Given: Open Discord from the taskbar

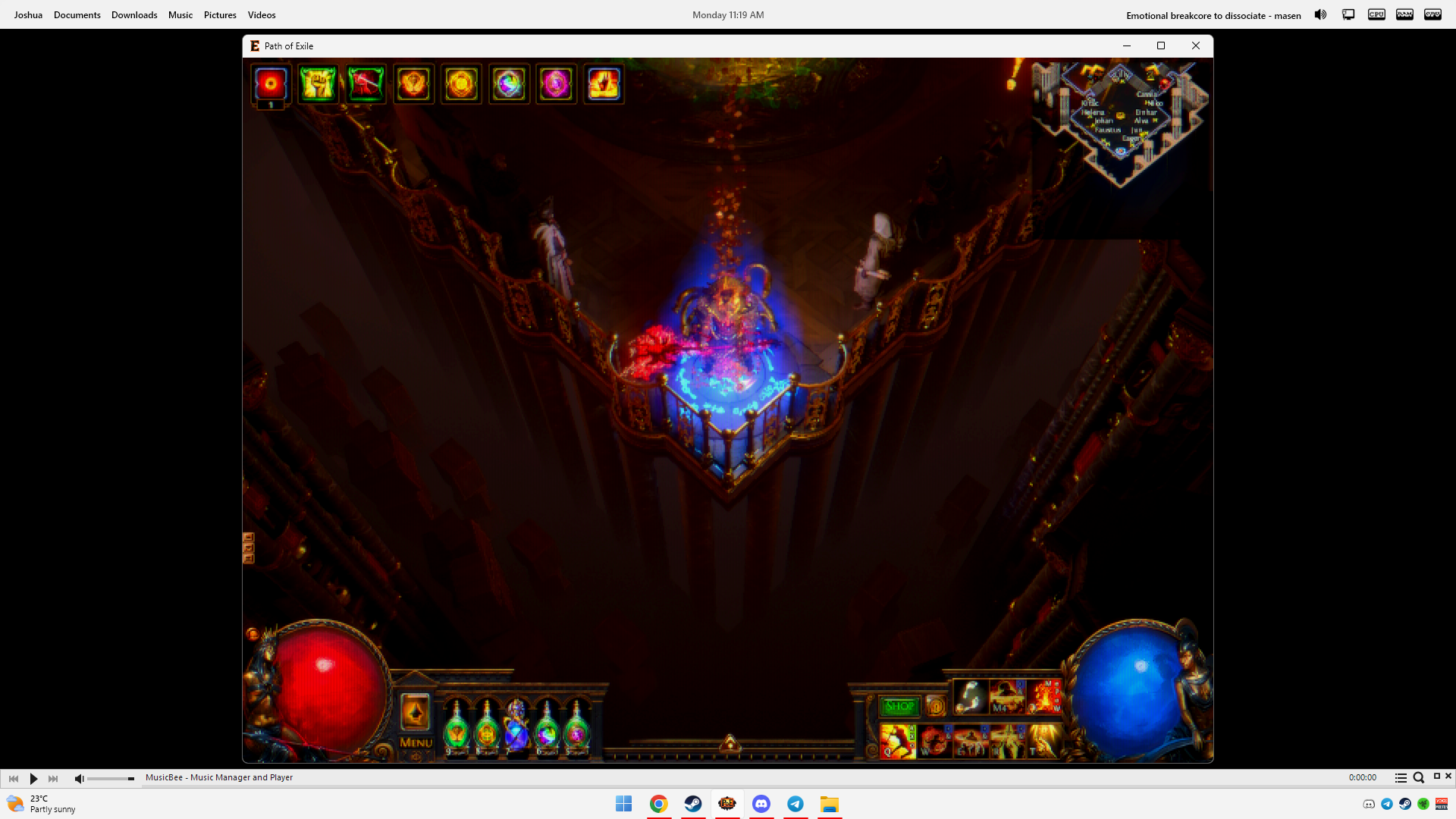Looking at the screenshot, I should point(761,804).
